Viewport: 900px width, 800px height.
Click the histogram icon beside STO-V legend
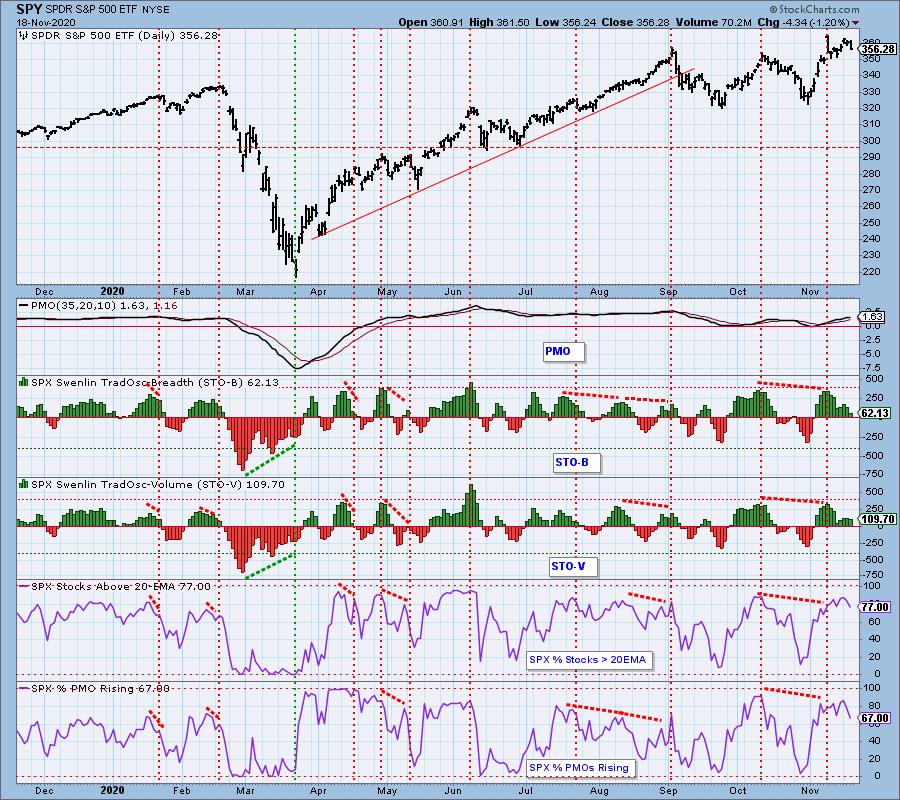pyautogui.click(x=24, y=484)
